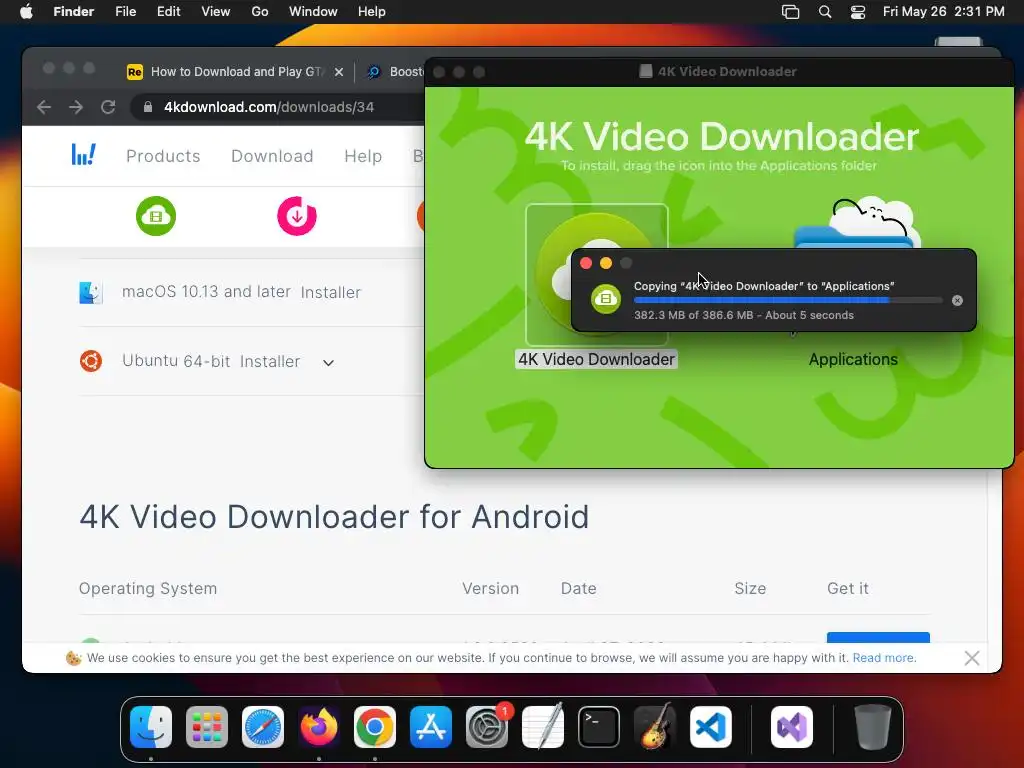Reload the 4kdownload page

coord(108,107)
